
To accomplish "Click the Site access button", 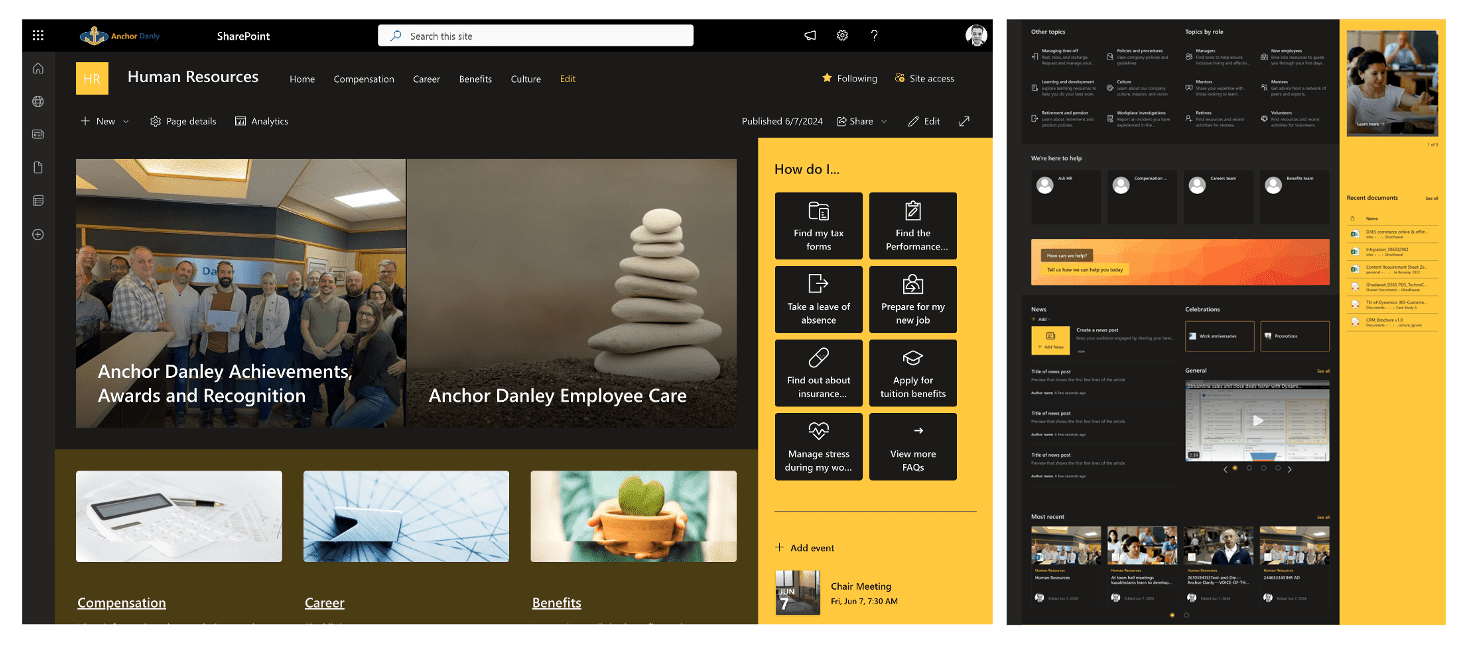I will pos(923,78).
